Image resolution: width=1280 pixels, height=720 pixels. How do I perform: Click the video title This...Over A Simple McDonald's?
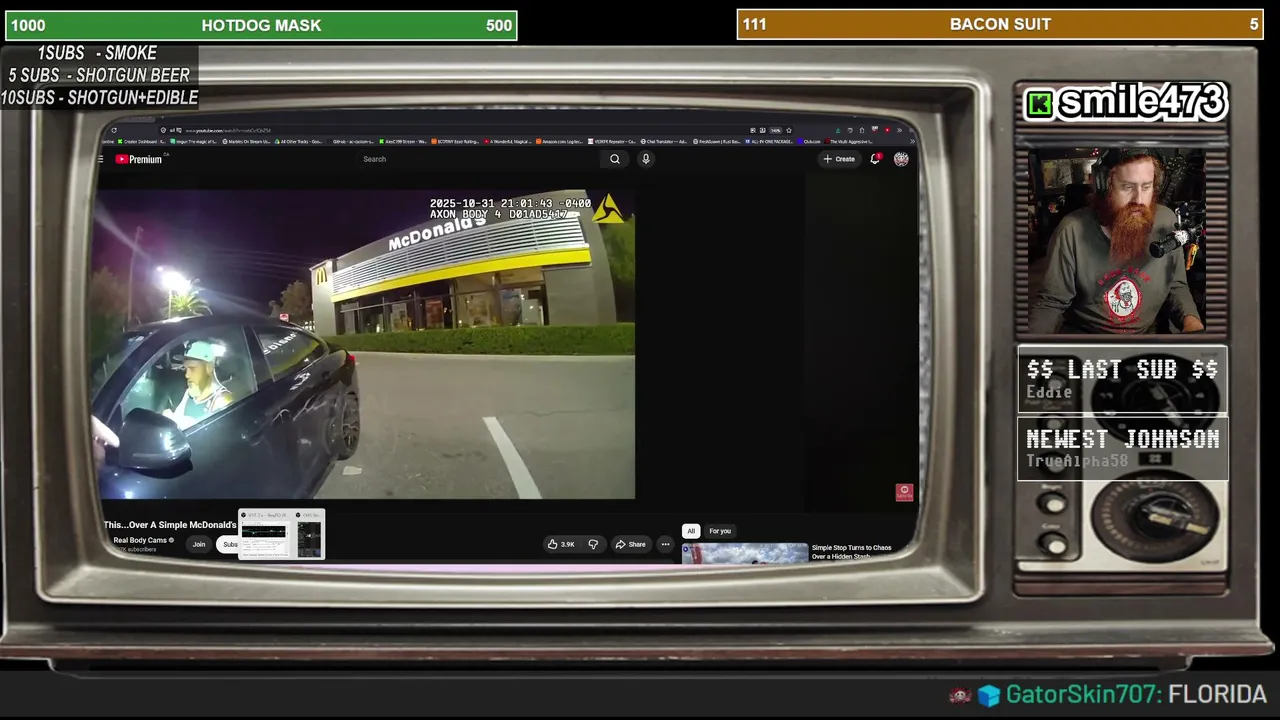[170, 525]
